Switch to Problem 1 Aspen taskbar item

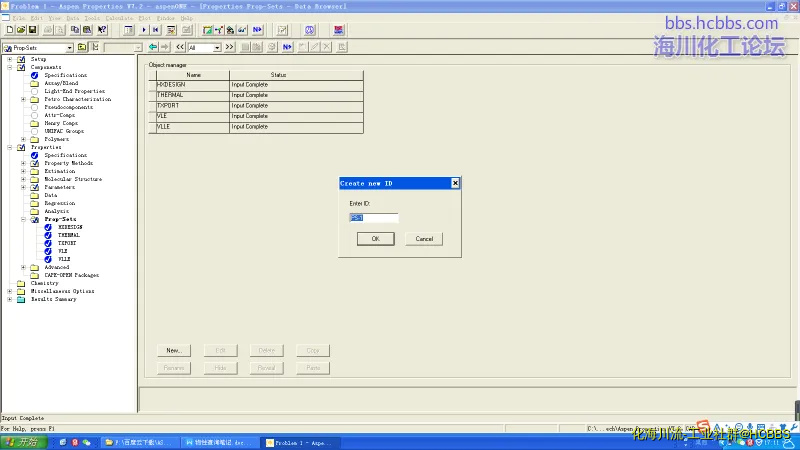click(300, 443)
